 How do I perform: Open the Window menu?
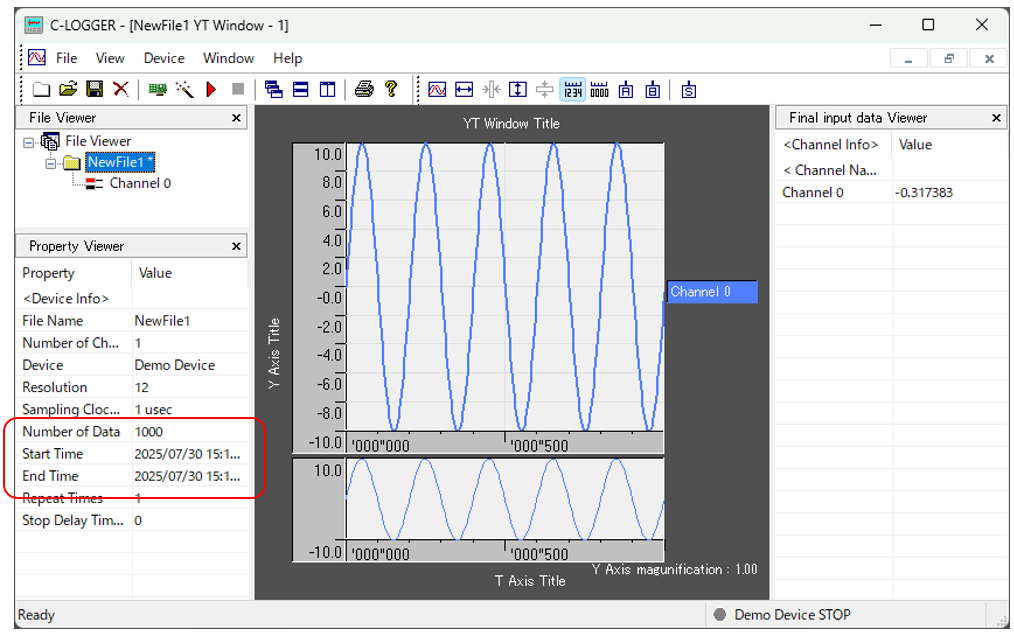point(228,58)
